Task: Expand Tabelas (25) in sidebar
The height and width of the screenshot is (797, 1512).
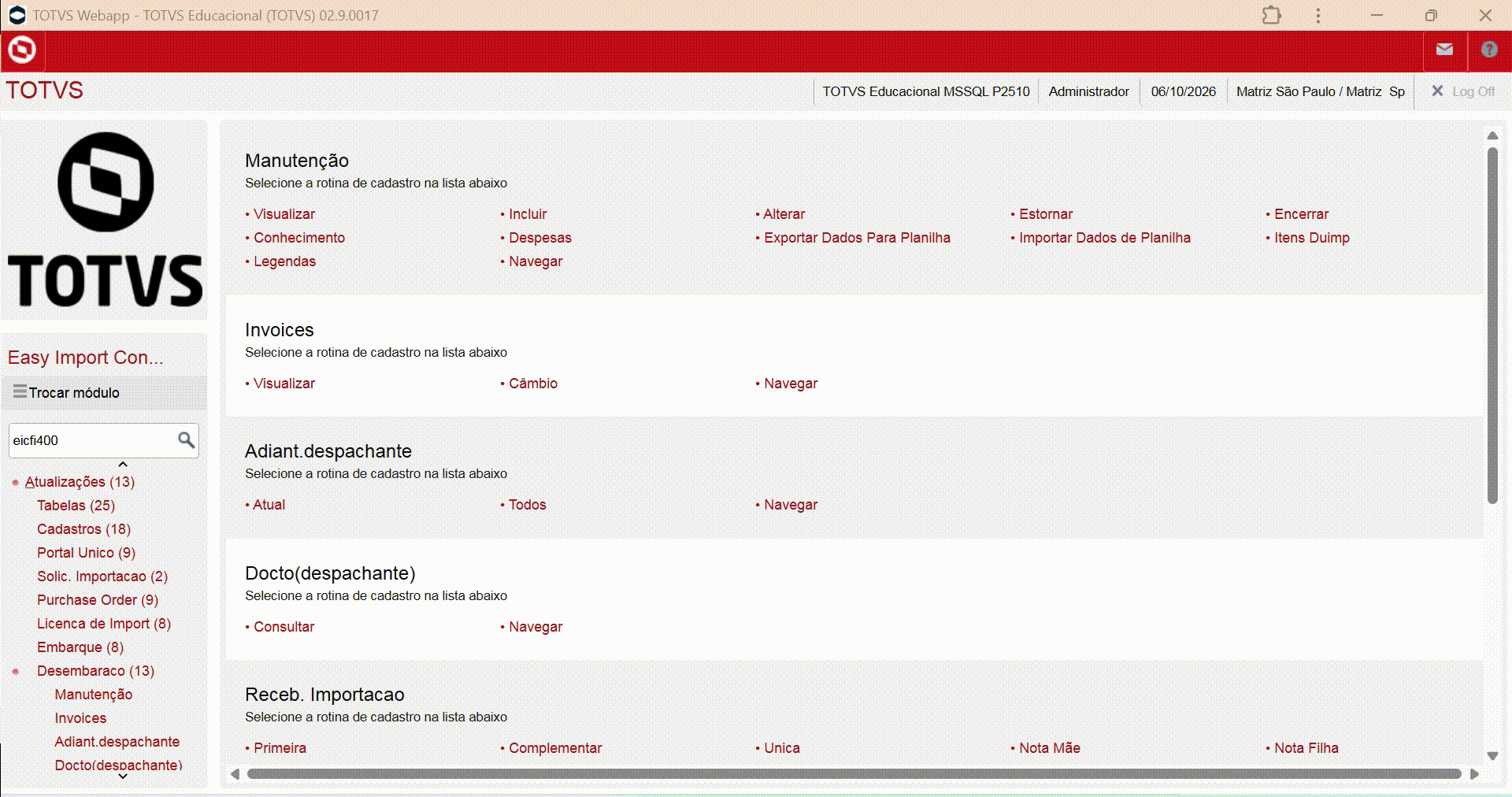Action: pos(76,506)
